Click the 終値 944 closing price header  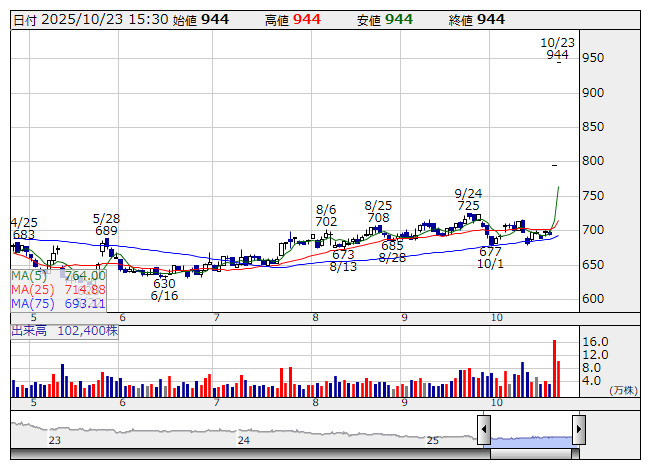pyautogui.click(x=476, y=19)
